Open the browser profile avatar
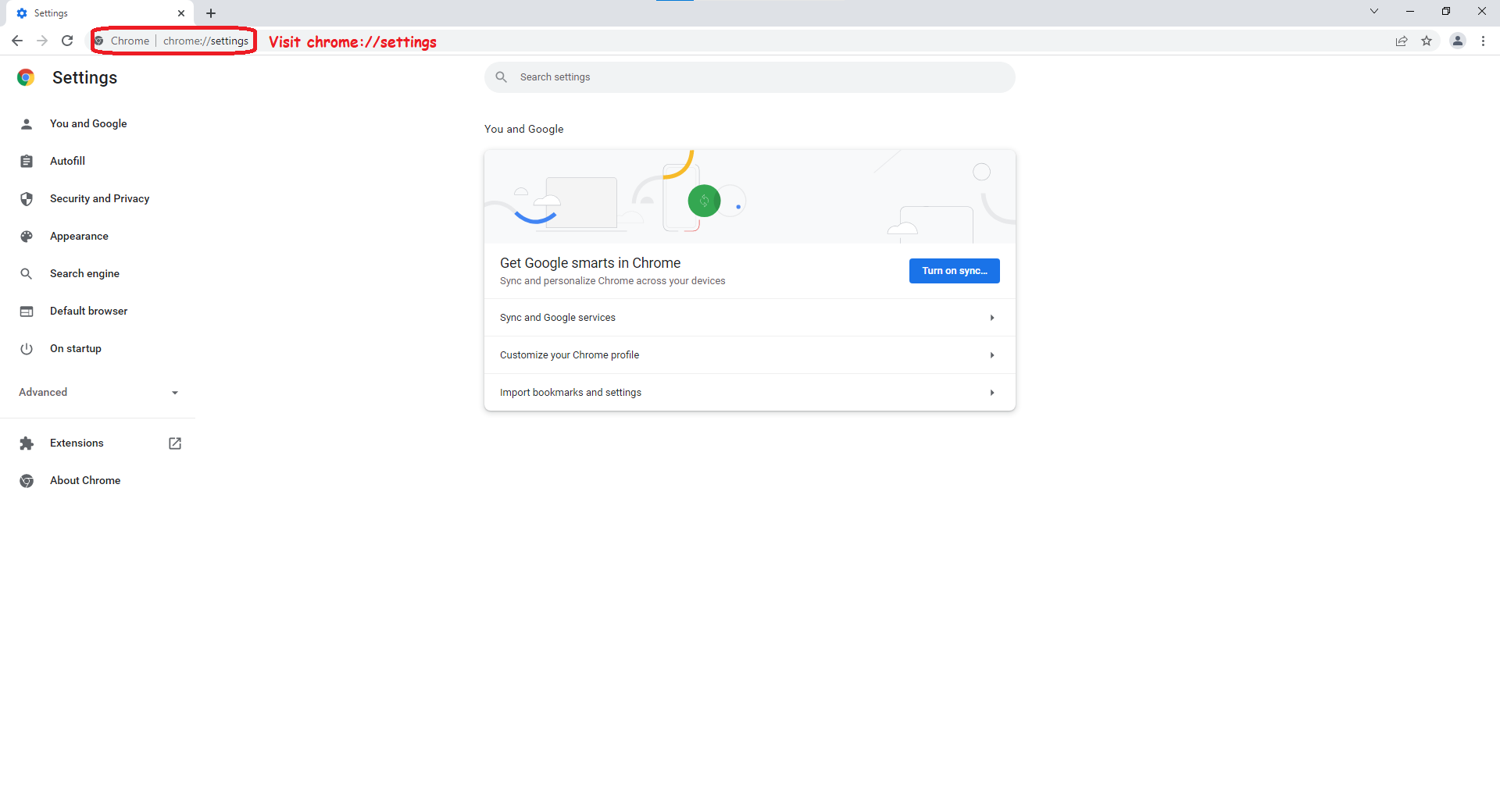1500x812 pixels. click(1458, 41)
